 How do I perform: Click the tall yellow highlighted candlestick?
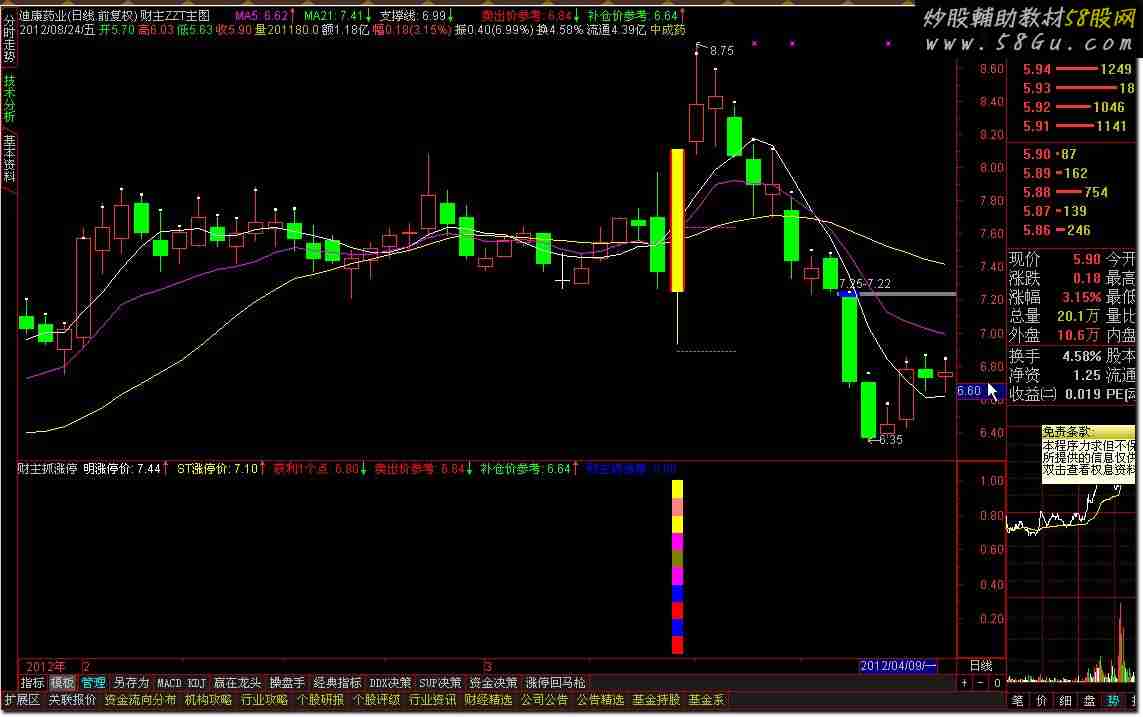(x=677, y=220)
